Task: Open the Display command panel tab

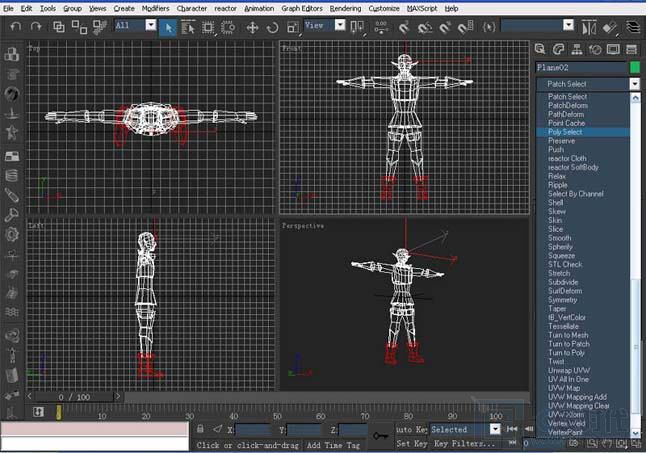Action: (613, 49)
